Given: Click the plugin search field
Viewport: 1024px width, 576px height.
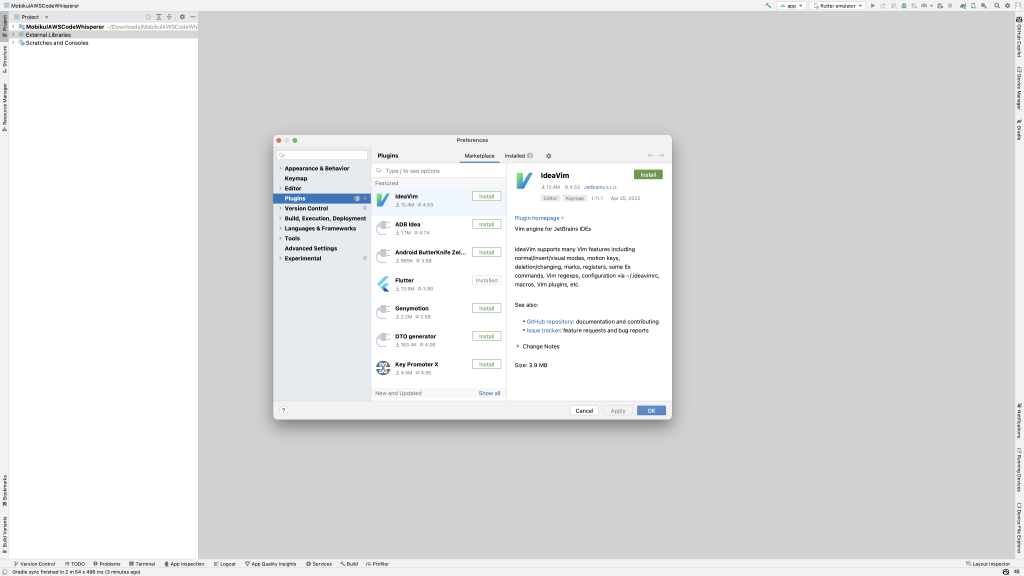Looking at the screenshot, I should (439, 171).
